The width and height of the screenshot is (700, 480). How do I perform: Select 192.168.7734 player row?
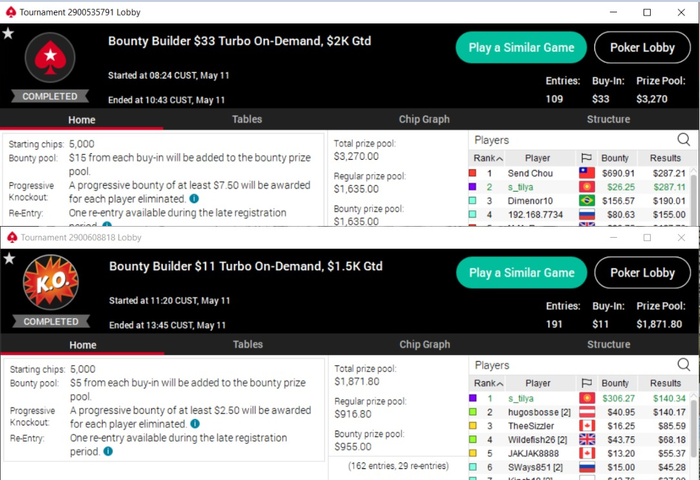click(x=579, y=214)
